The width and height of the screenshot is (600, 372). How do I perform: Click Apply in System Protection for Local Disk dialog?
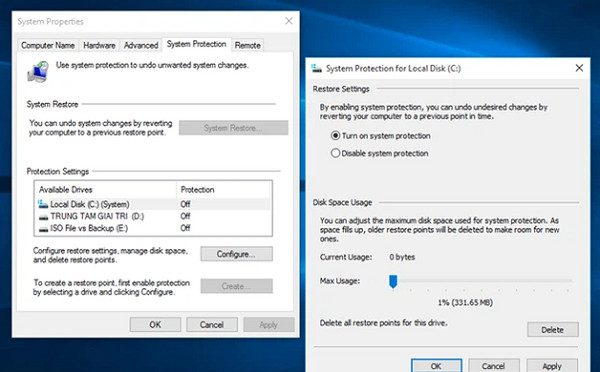(552, 365)
